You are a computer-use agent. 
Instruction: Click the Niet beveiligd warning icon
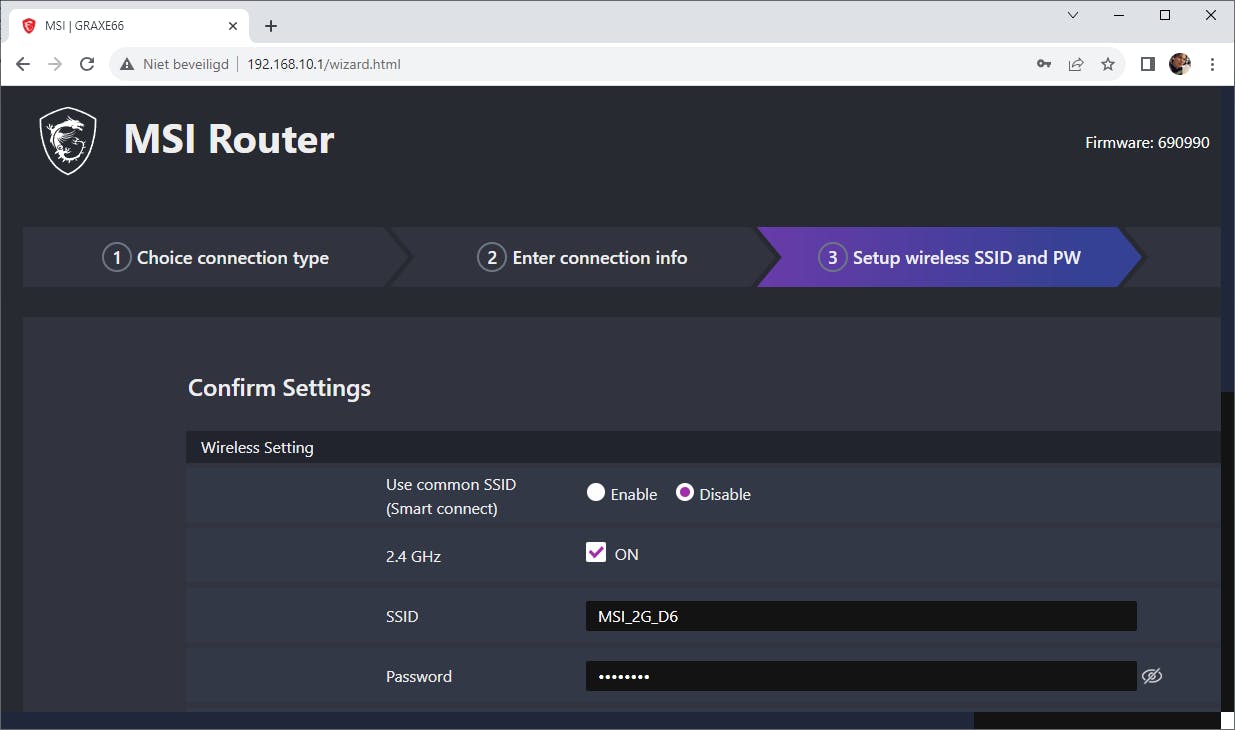(127, 64)
